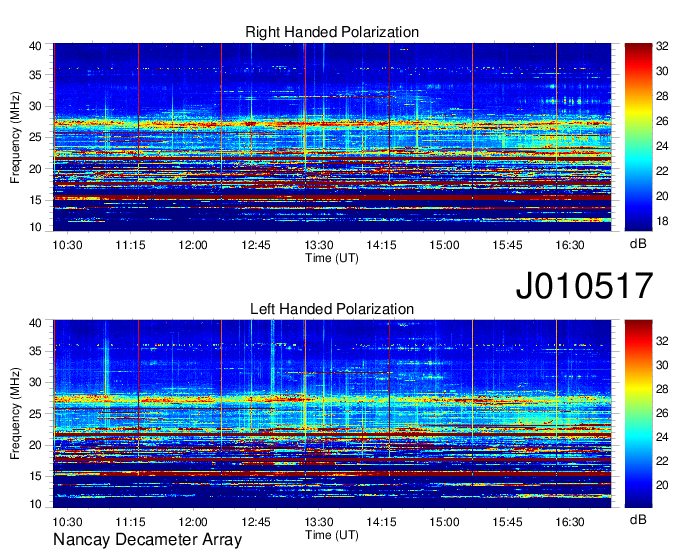Click the 40 MHz tick of Left Handed plot
Viewport: 680px width, 552px height.
tap(35, 323)
